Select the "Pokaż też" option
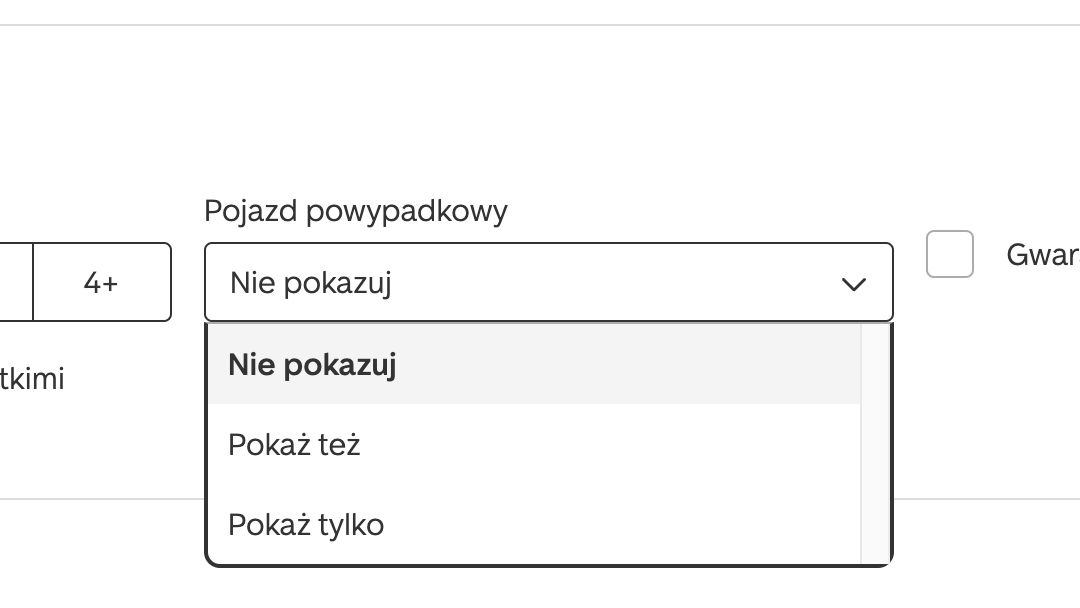This screenshot has width=1080, height=608. click(294, 444)
